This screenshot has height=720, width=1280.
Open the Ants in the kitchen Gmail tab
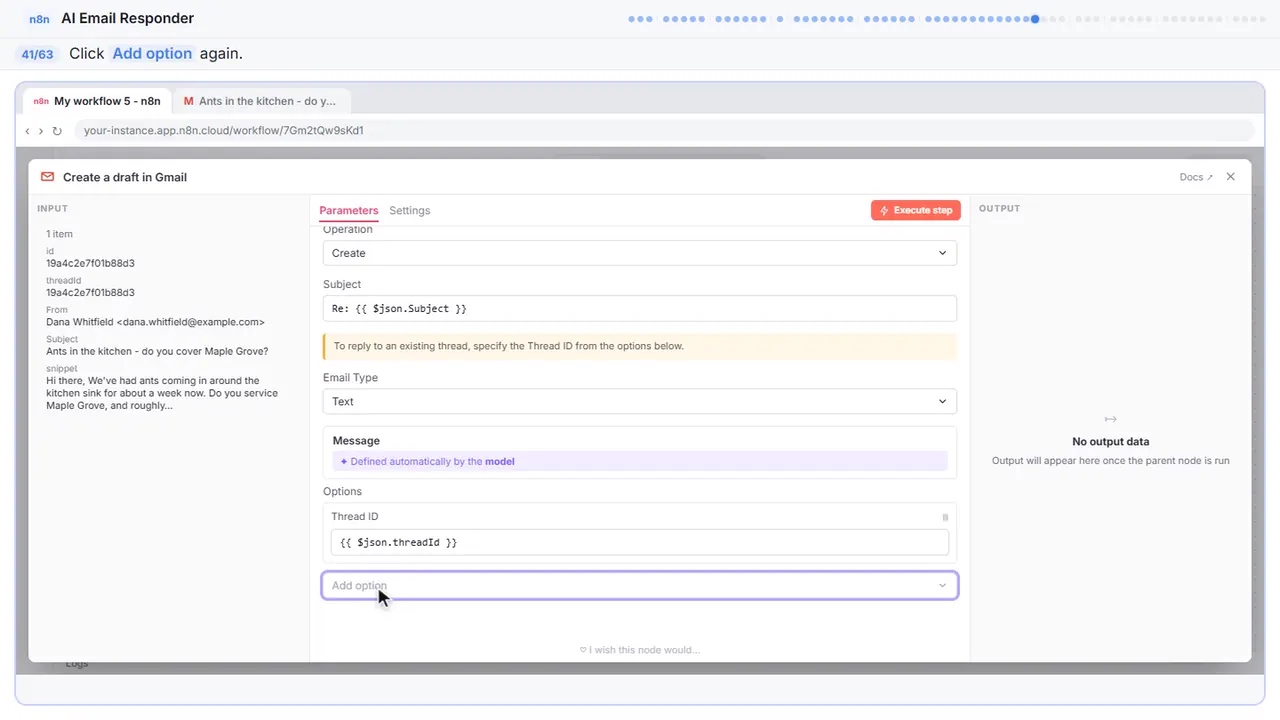click(261, 101)
